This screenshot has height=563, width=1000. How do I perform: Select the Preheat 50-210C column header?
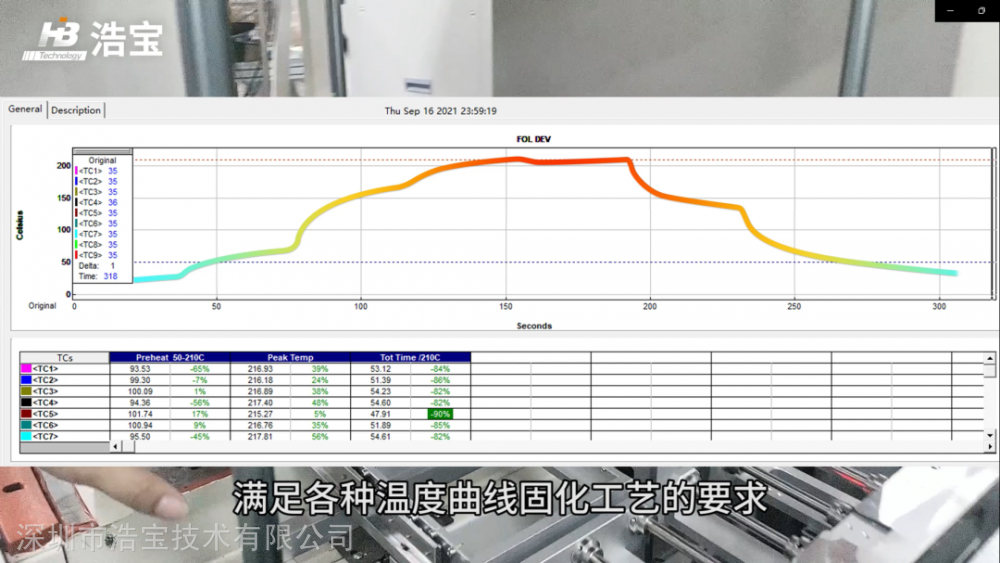pos(170,358)
